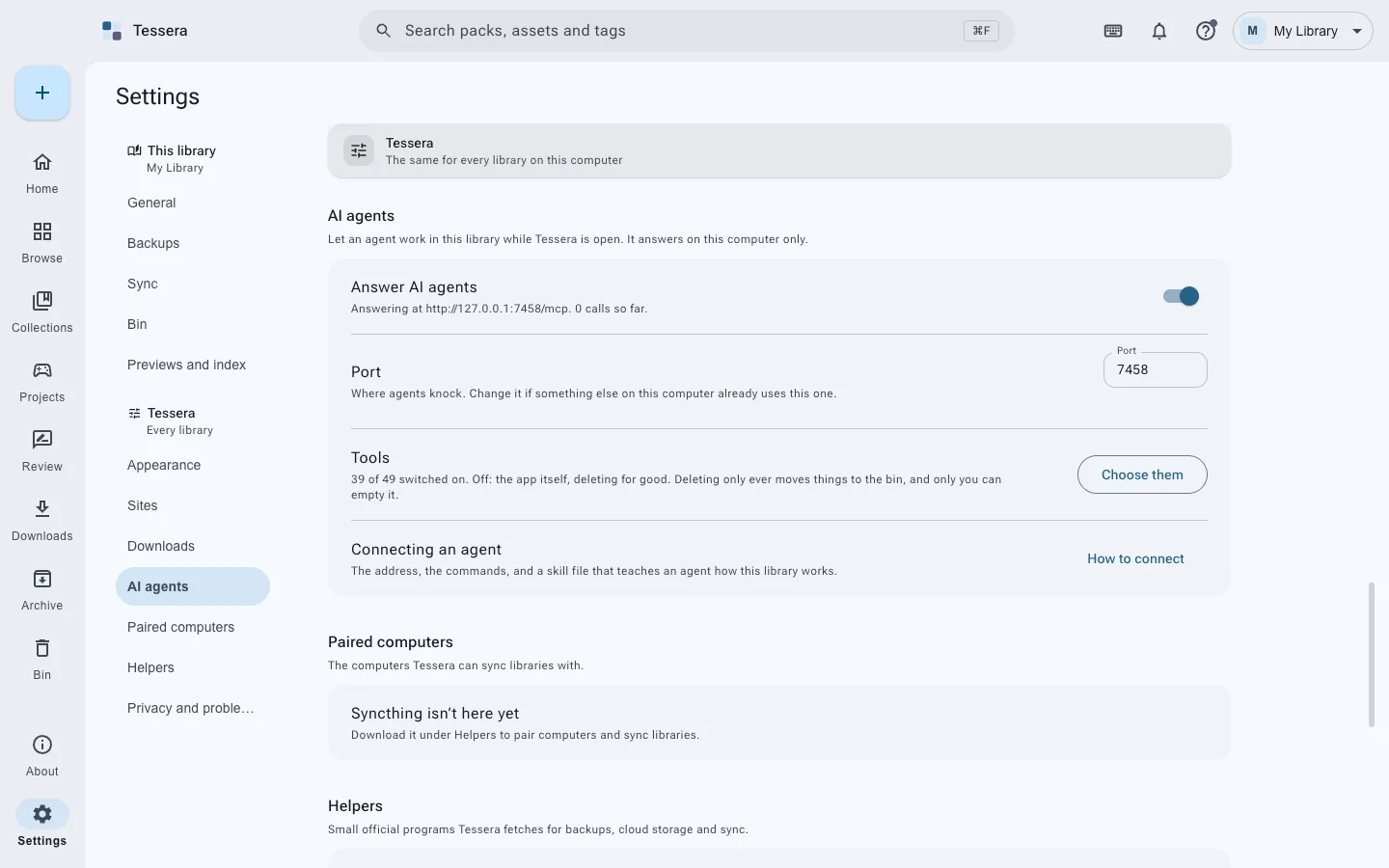Open Downloads in the left rail
Image resolution: width=1389 pixels, height=868 pixels.
pyautogui.click(x=42, y=521)
